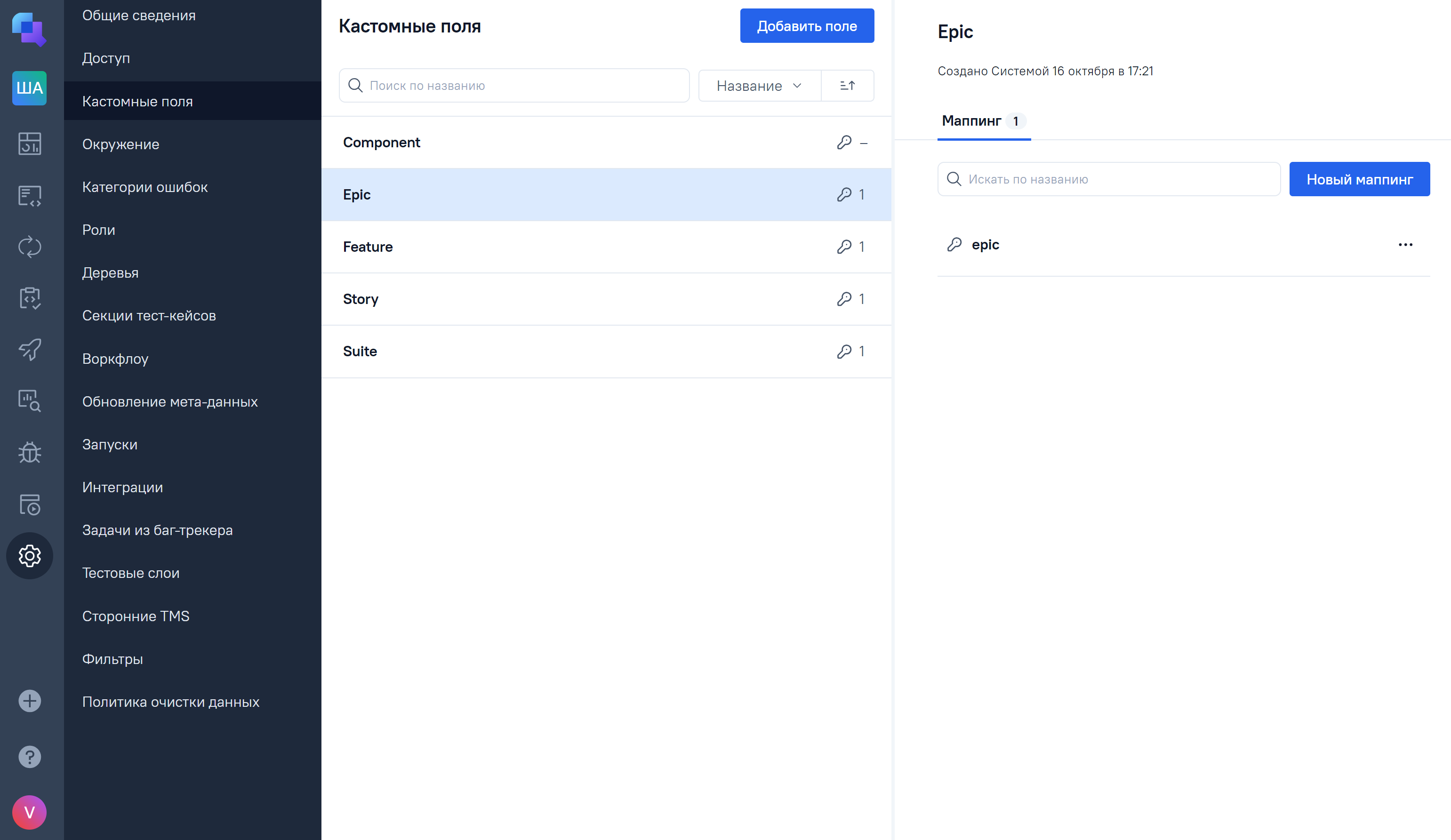Open the help question mark icon
This screenshot has height=840, width=1451.
point(29,757)
